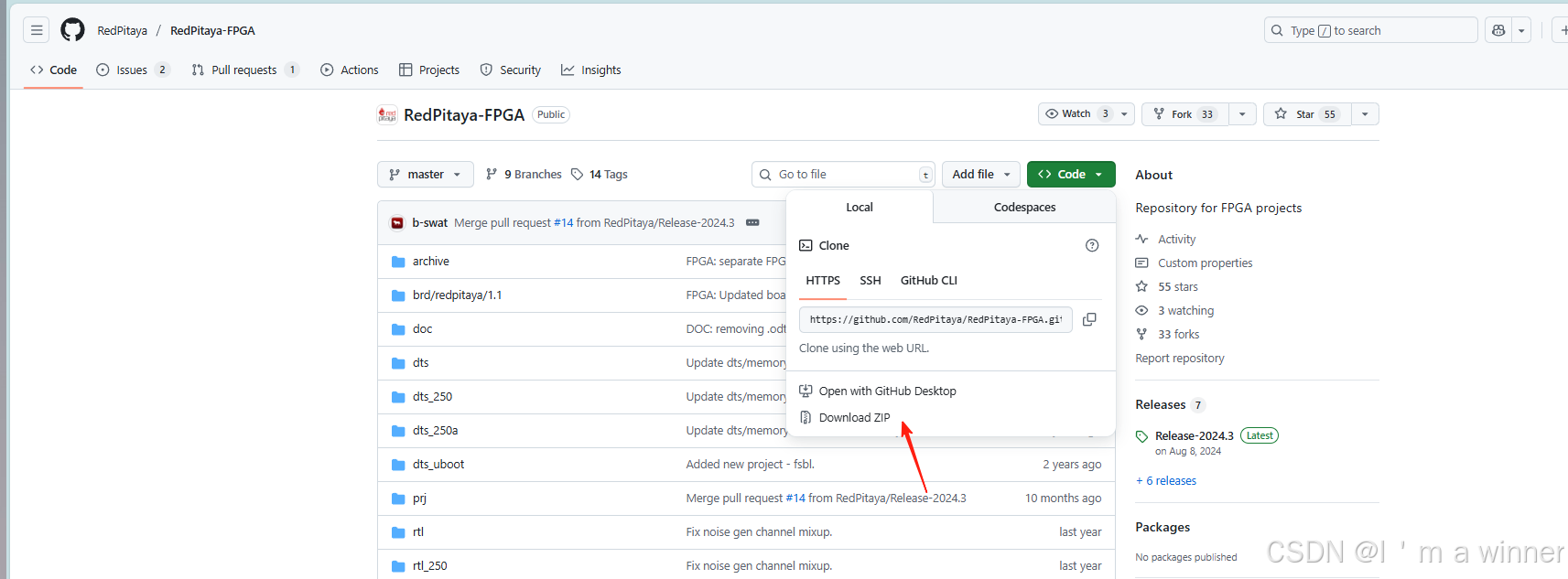Viewport: 1568px width, 579px height.
Task: Open Release-2024.3 latest release
Action: 1194,436
